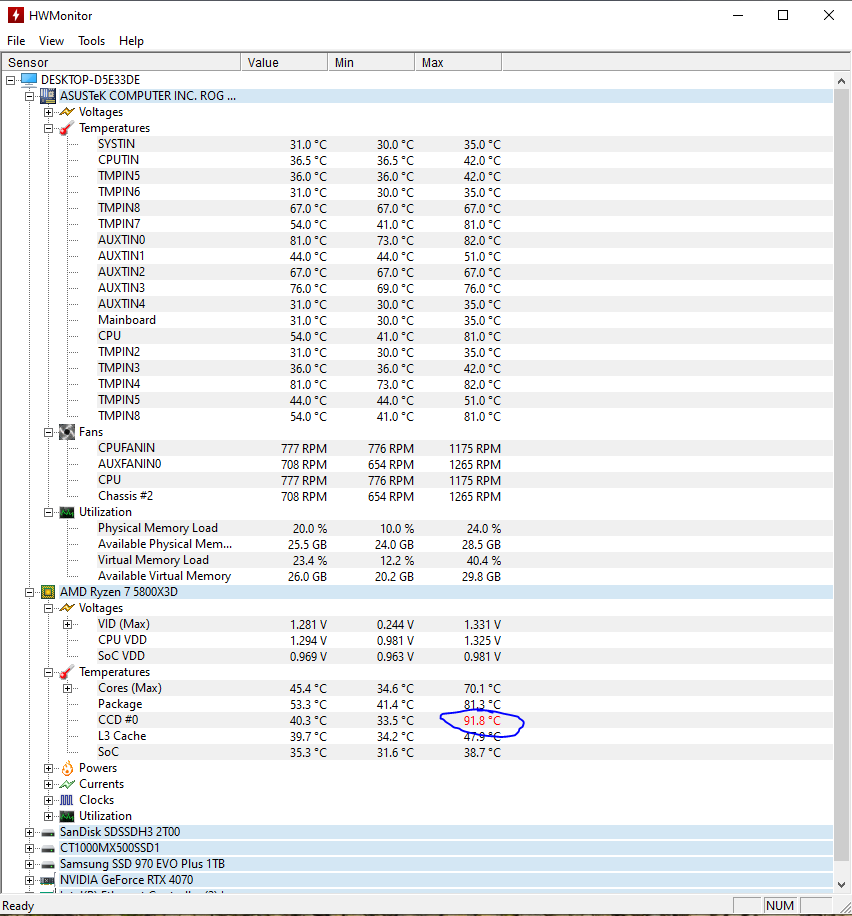This screenshot has height=916, width=852.
Task: Click the ASUSTeK motherboard icon
Action: pos(47,96)
